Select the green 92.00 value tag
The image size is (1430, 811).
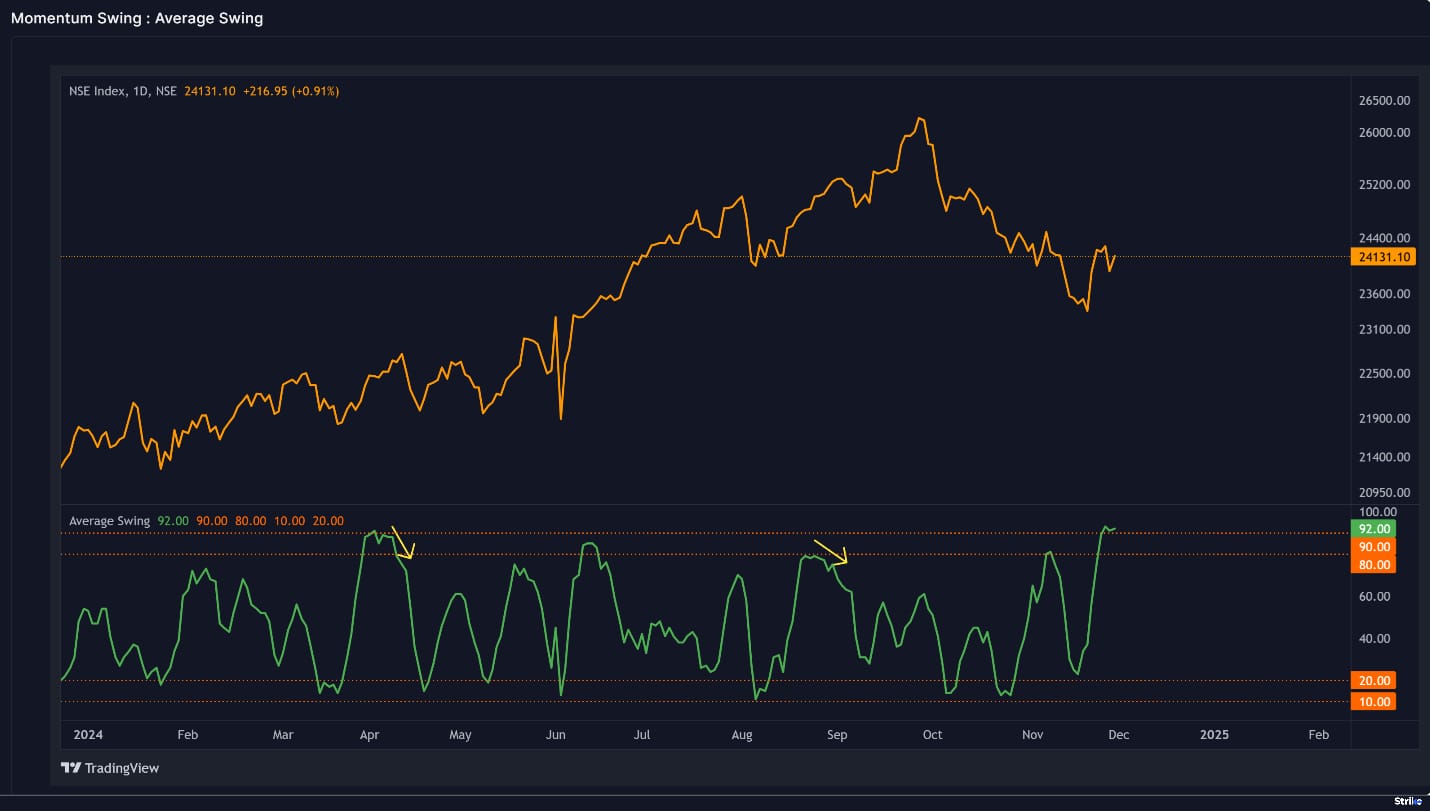click(x=1373, y=529)
